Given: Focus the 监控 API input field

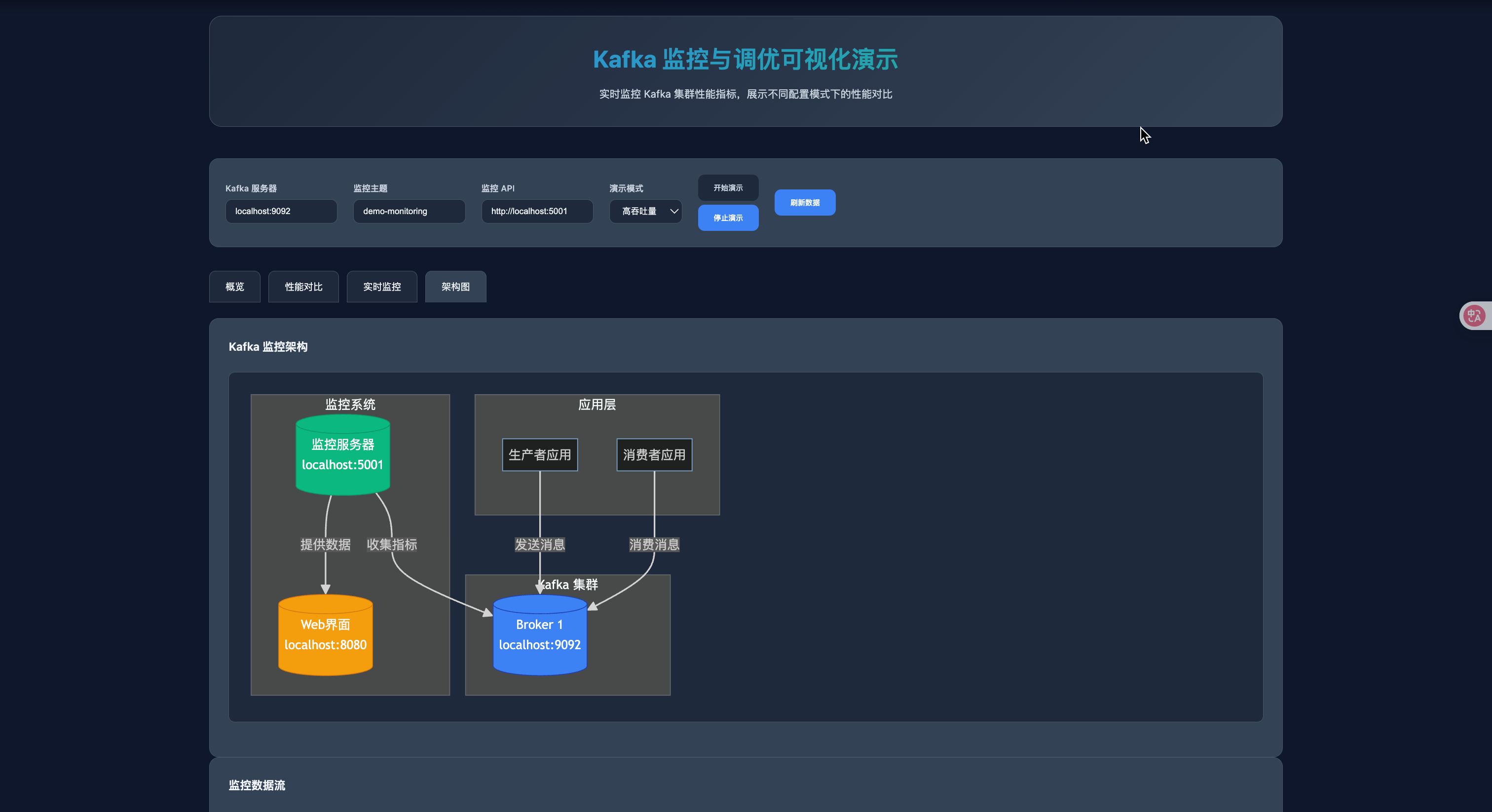Looking at the screenshot, I should [x=537, y=212].
